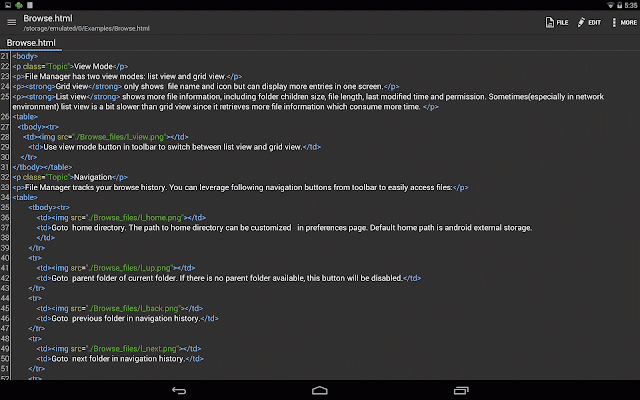The width and height of the screenshot is (640, 400).
Task: Click line number 51 in the gutter
Action: coord(5,369)
